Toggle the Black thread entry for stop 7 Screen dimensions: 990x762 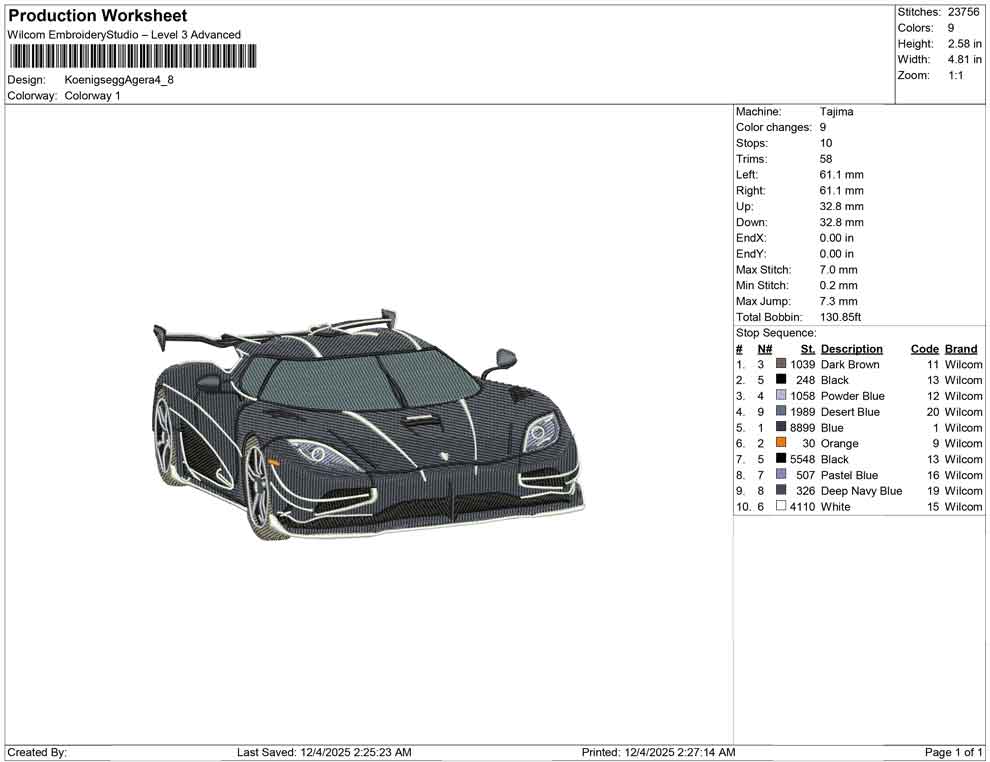[779, 459]
